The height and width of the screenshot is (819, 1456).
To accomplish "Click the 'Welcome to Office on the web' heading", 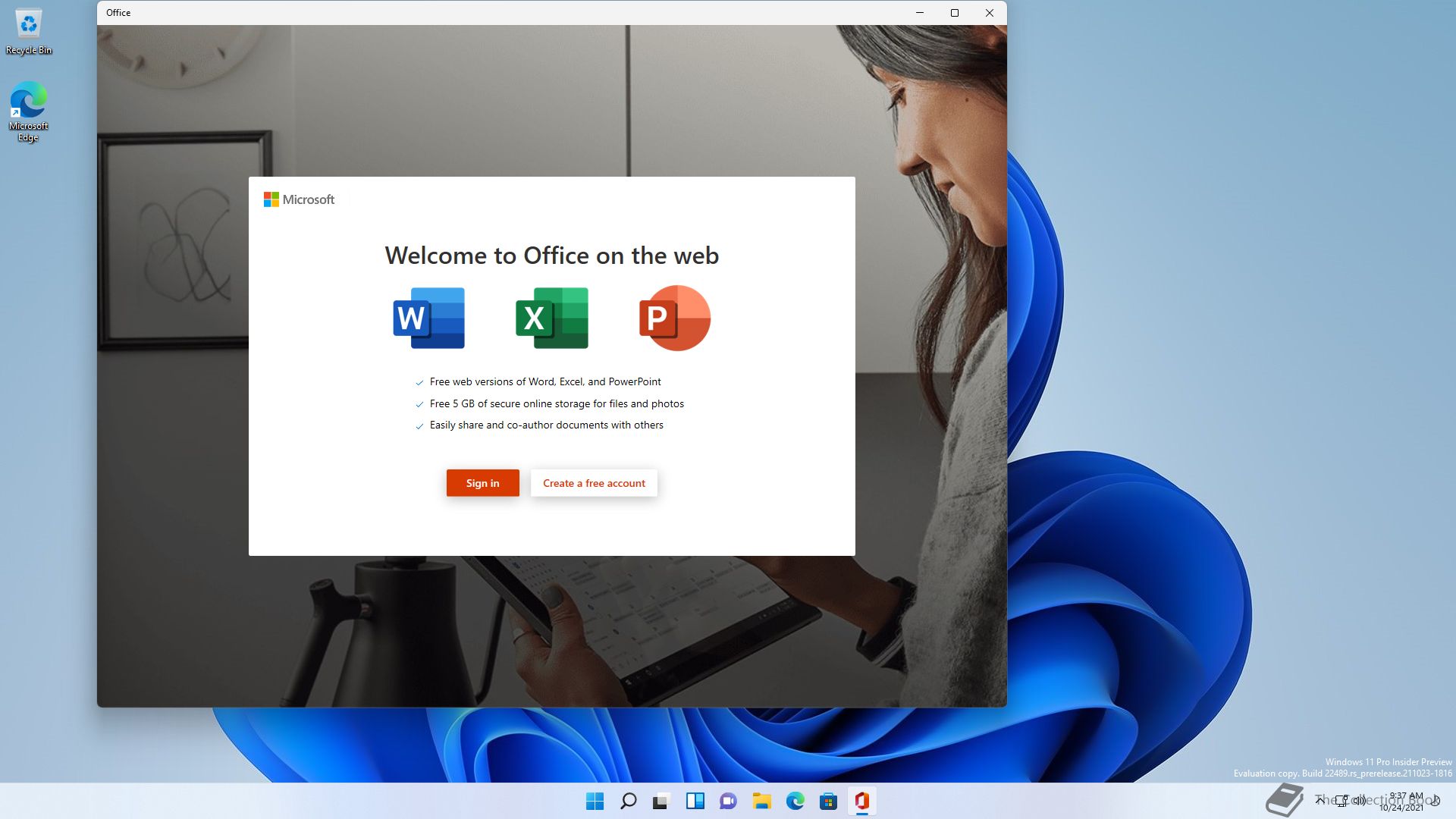I will (x=552, y=256).
